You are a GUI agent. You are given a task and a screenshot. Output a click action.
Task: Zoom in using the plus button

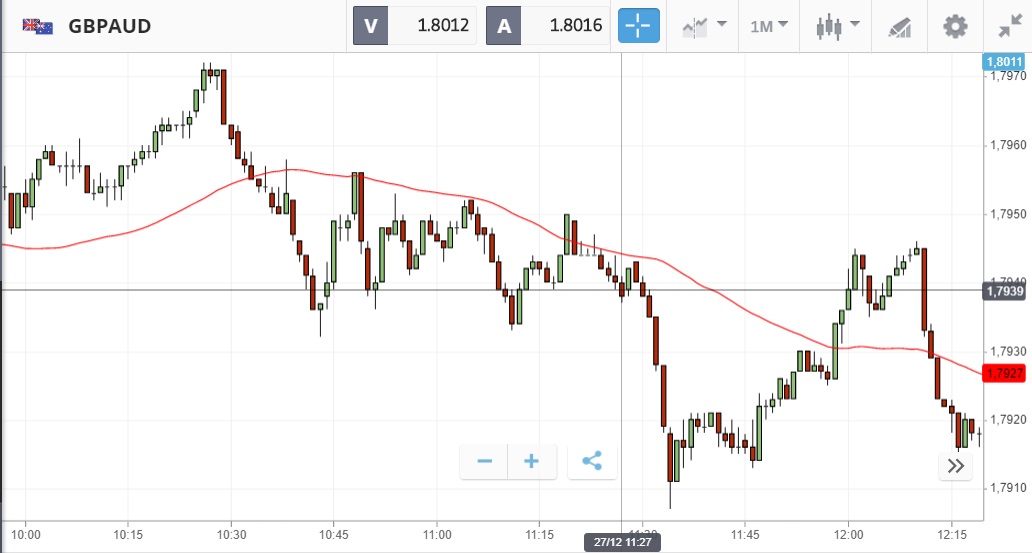tap(532, 461)
